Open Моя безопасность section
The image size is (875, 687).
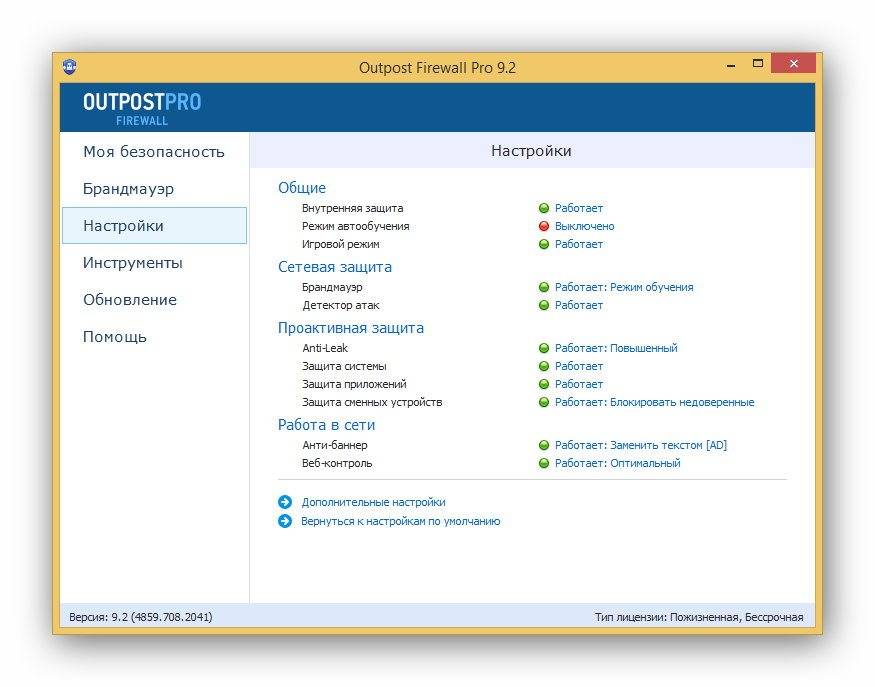pyautogui.click(x=154, y=152)
